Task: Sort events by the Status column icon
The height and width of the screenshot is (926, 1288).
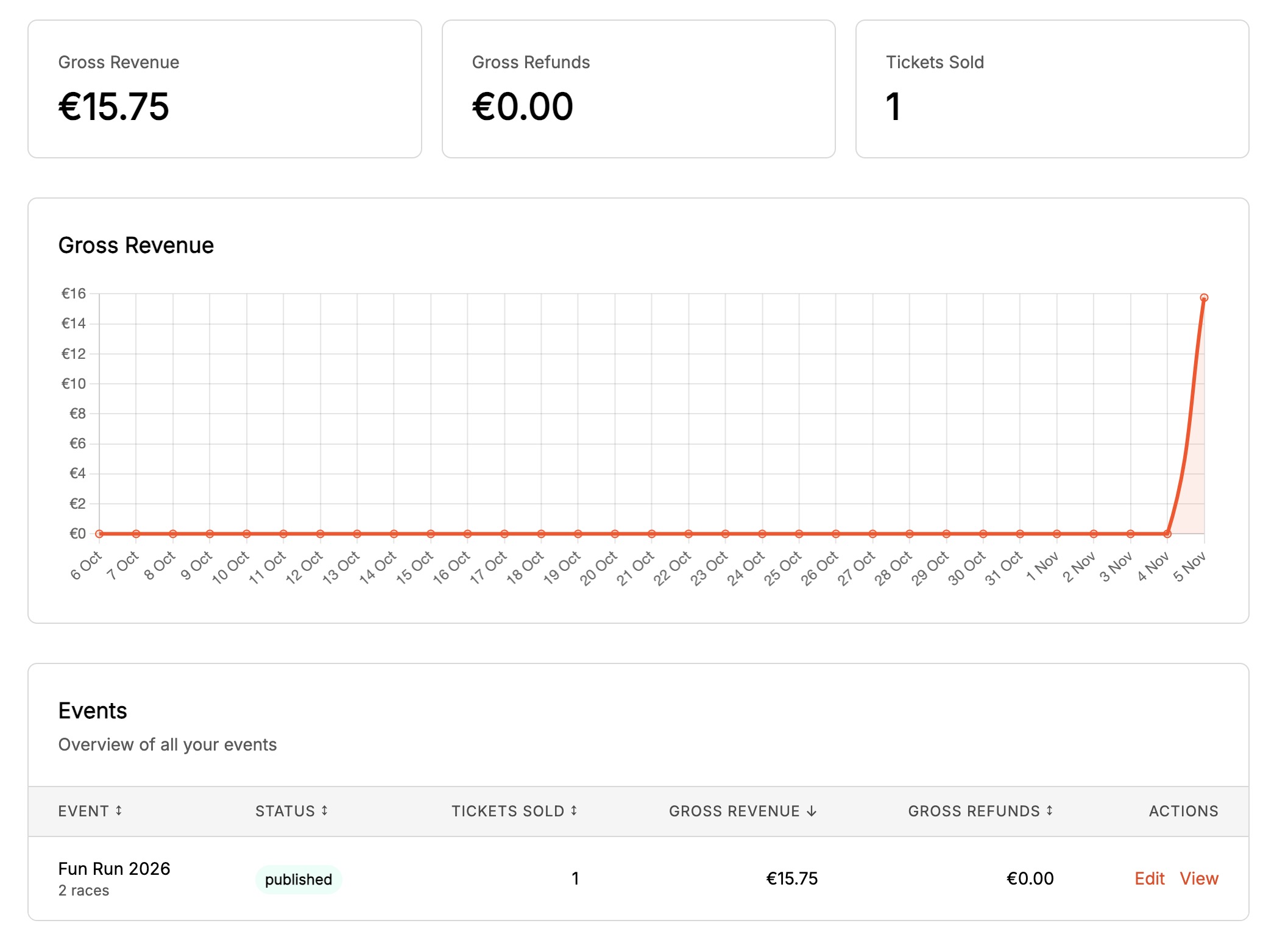Action: click(325, 810)
